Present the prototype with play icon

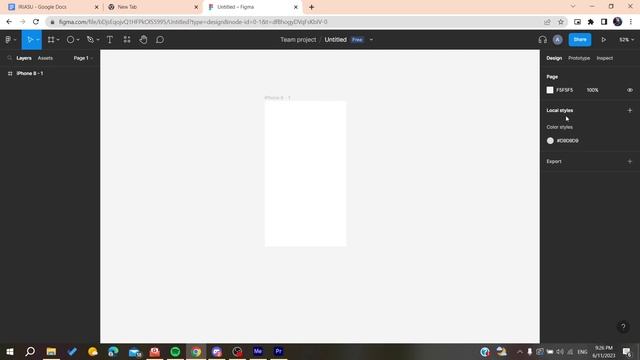603,40
